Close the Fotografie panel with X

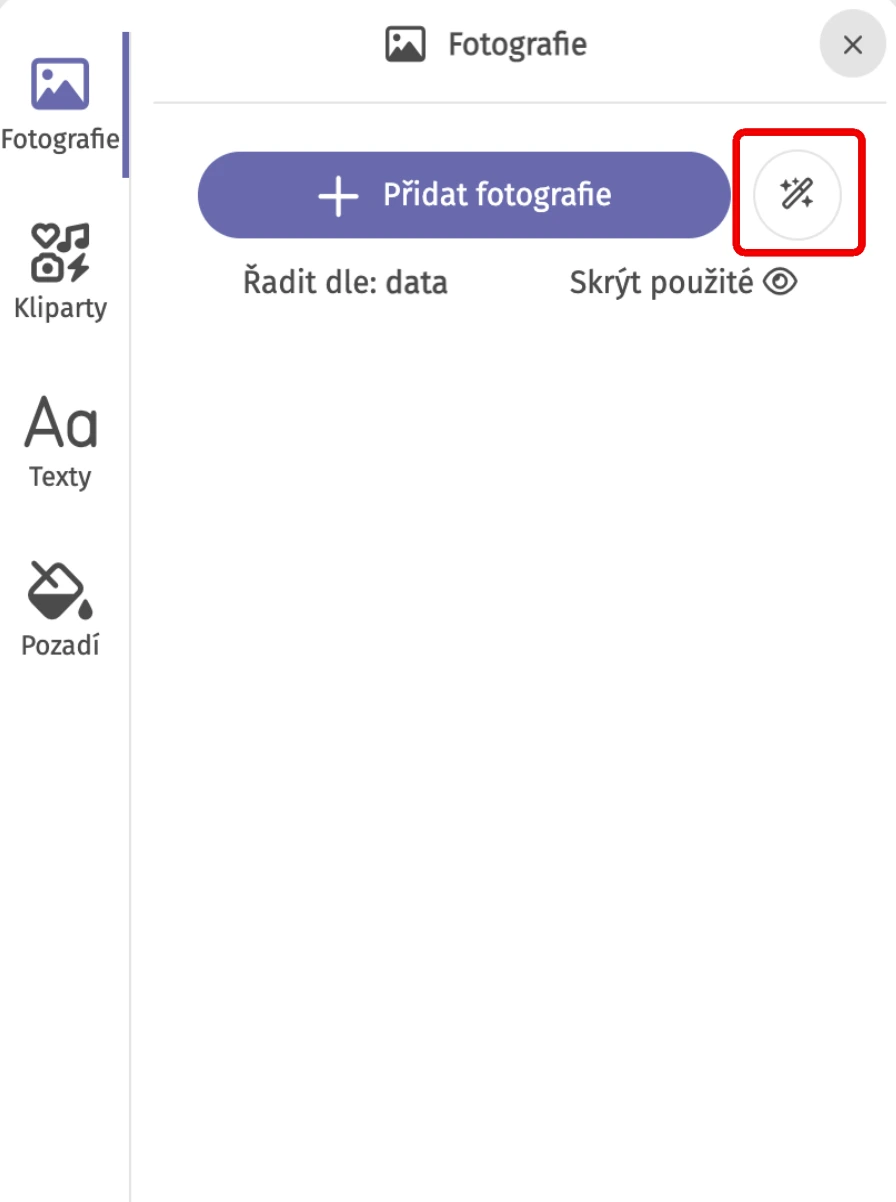click(x=852, y=45)
